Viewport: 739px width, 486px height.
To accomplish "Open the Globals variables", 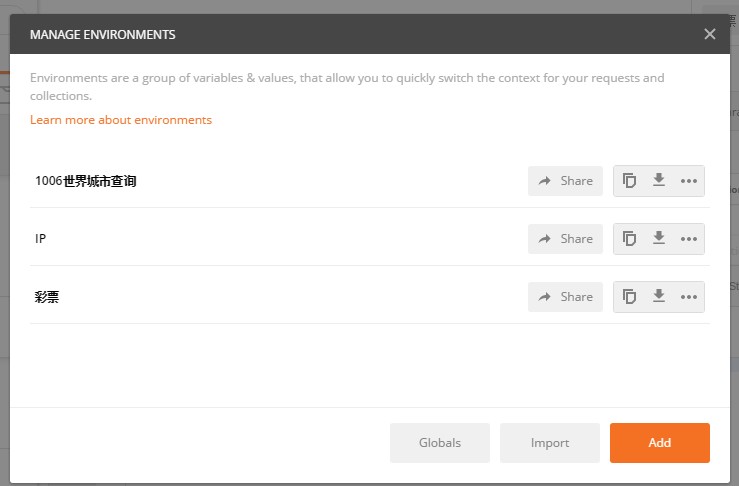I will point(440,443).
